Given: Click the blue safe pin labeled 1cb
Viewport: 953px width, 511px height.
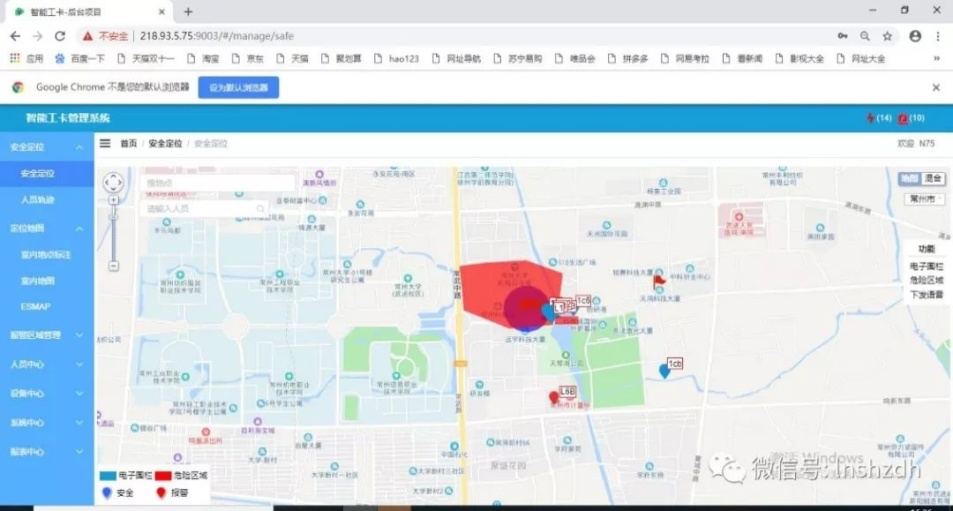Looking at the screenshot, I should (x=664, y=371).
